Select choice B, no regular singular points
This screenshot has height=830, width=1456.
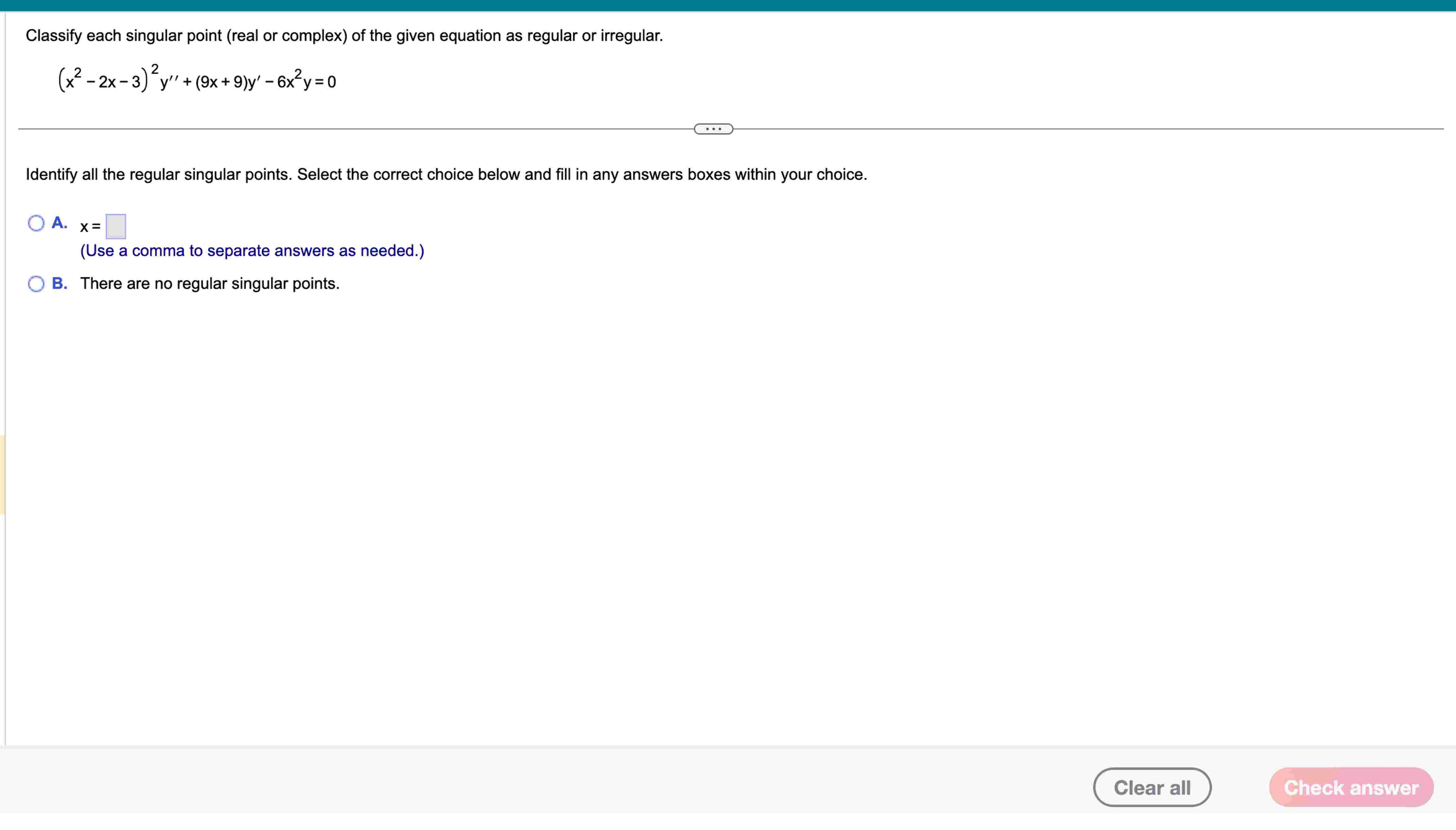(x=36, y=283)
